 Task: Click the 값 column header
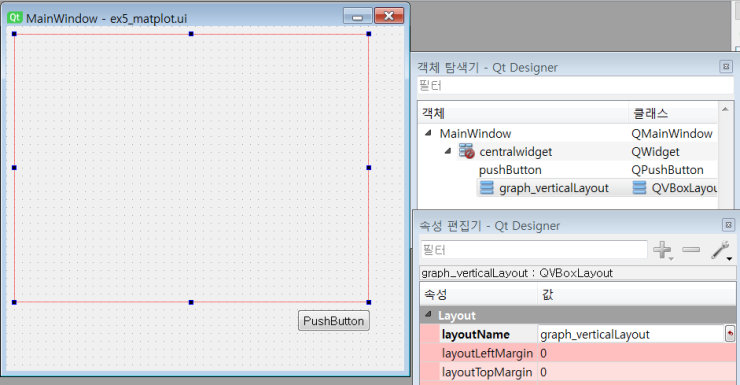point(637,295)
